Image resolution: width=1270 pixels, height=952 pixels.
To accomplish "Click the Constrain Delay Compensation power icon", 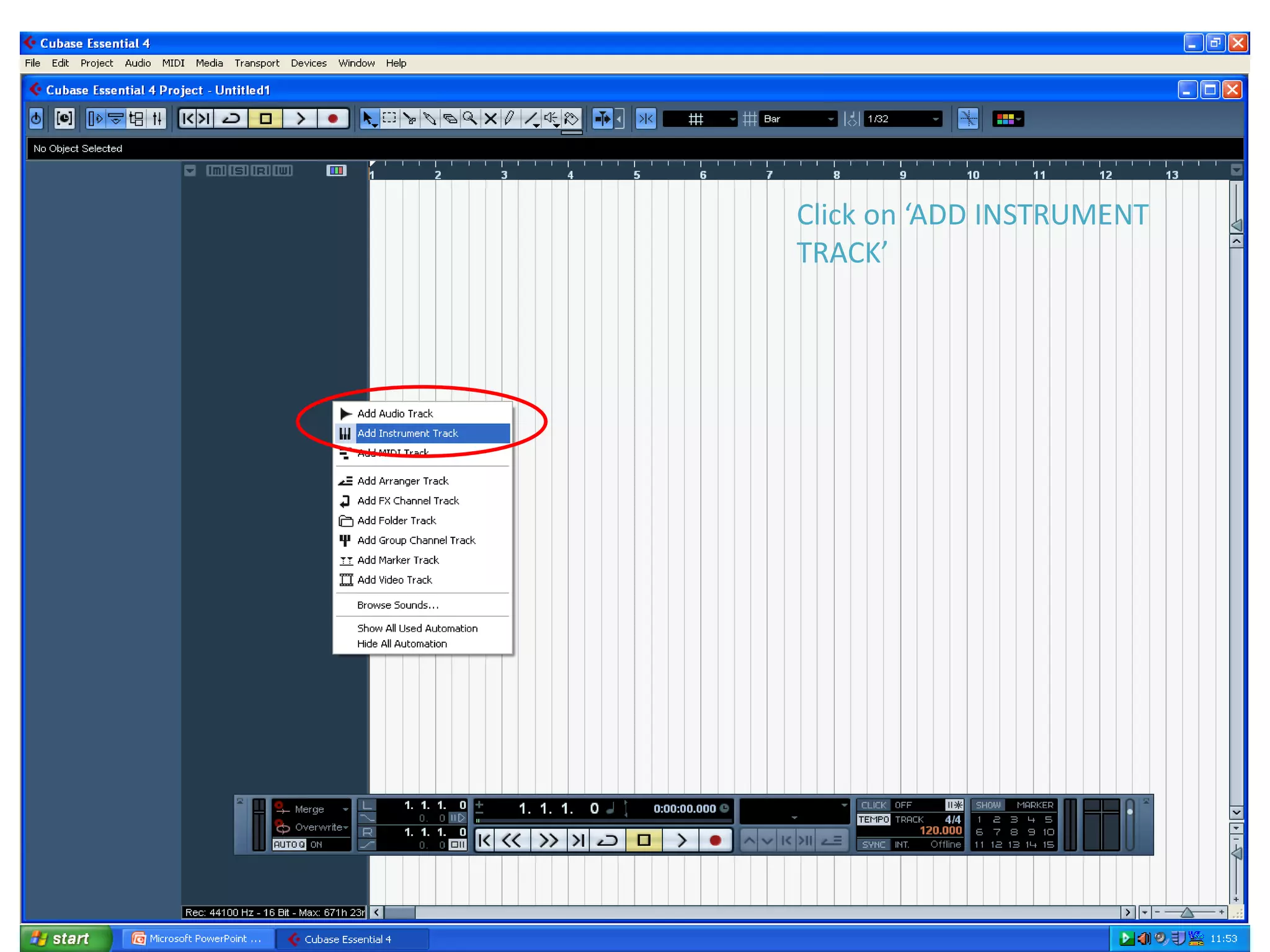I will tap(36, 118).
